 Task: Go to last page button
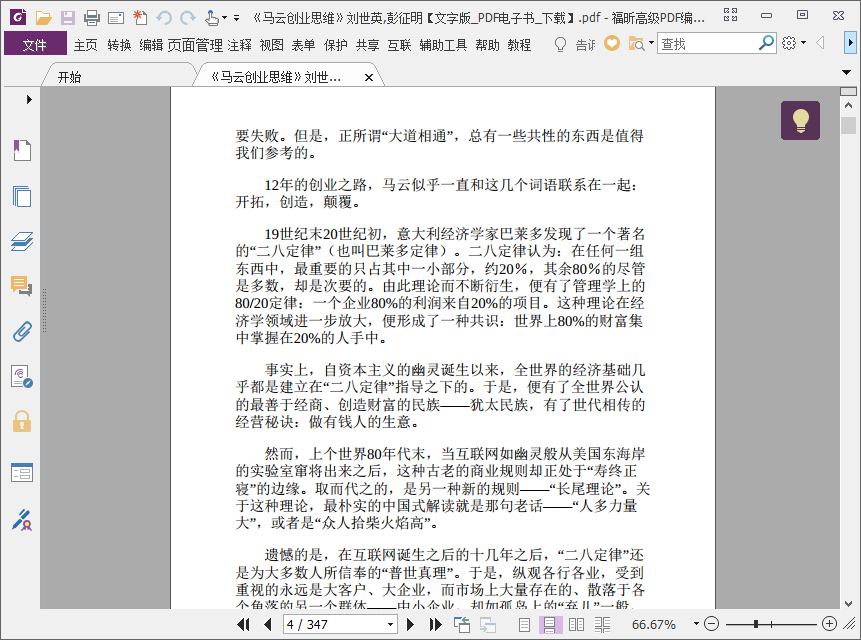[435, 624]
